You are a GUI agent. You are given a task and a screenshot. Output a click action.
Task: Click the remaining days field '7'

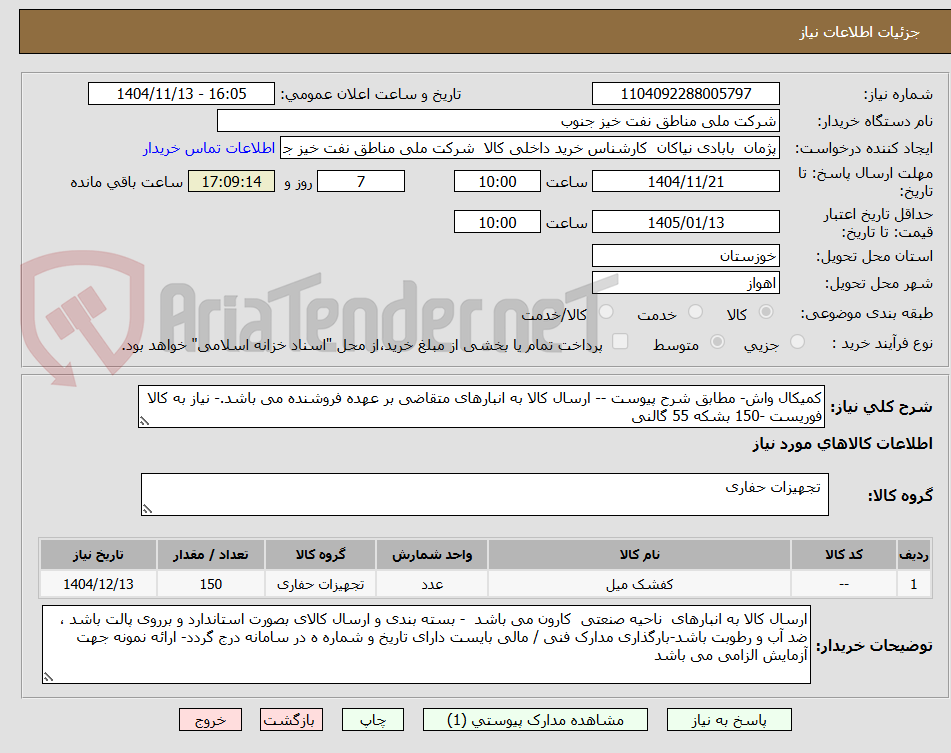361,181
